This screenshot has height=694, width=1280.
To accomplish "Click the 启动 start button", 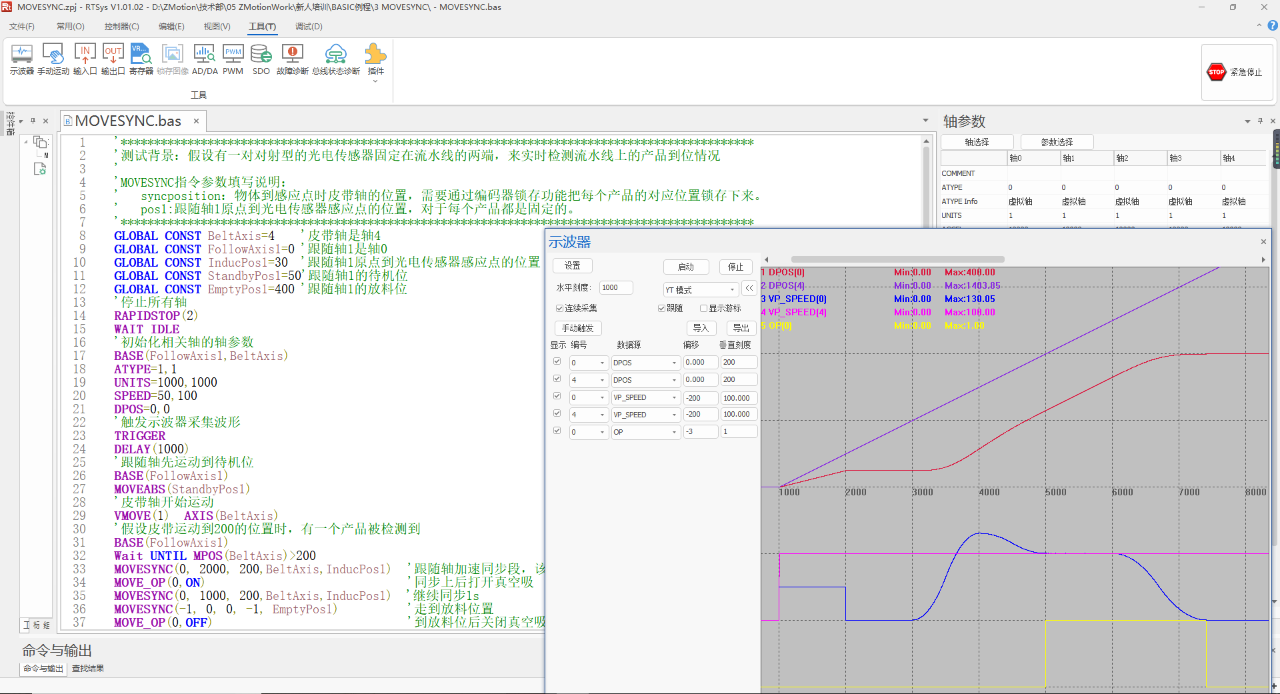I will (x=686, y=267).
